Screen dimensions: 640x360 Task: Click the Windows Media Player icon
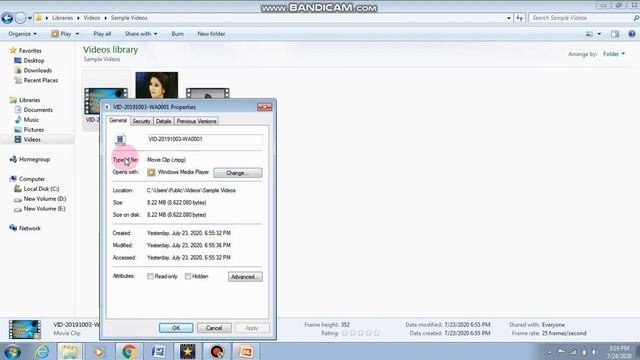(x=151, y=172)
